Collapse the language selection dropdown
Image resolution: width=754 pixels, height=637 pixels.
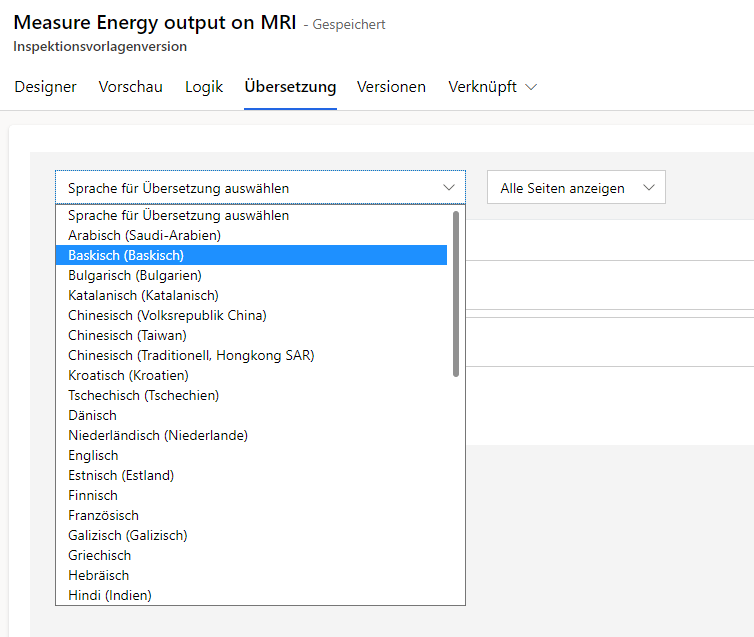260,188
